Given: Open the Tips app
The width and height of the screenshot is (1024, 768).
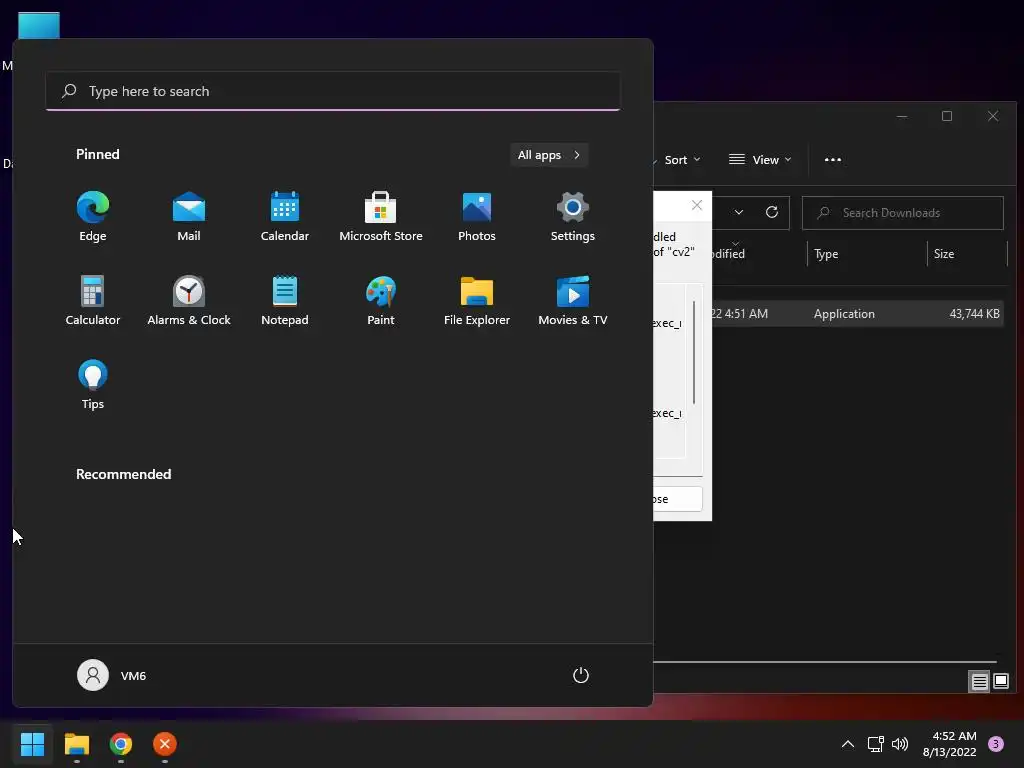Looking at the screenshot, I should 93,385.
